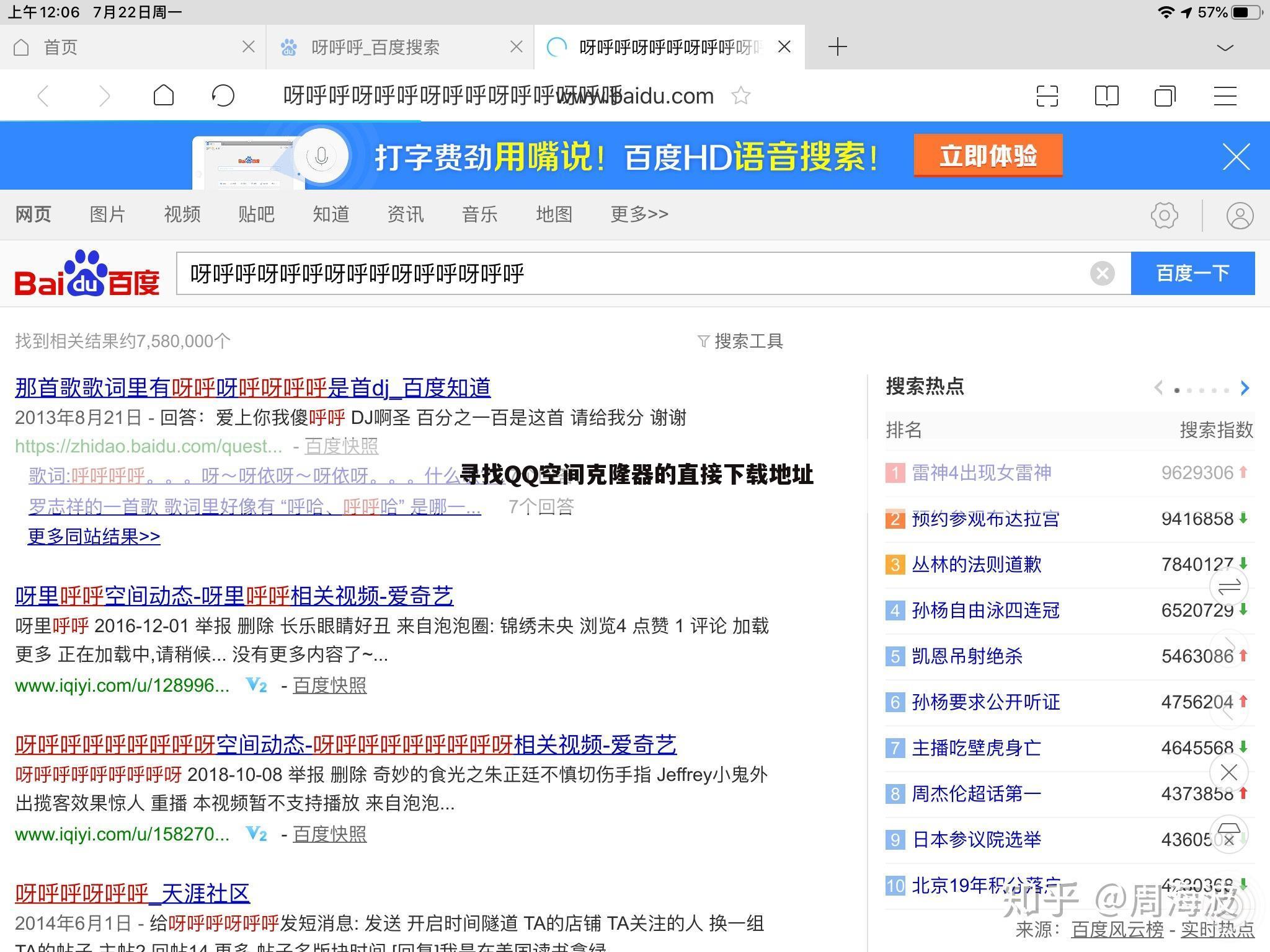Screen dimensions: 1270x952
Task: Switch to the 首页 tab
Action: coord(133,47)
